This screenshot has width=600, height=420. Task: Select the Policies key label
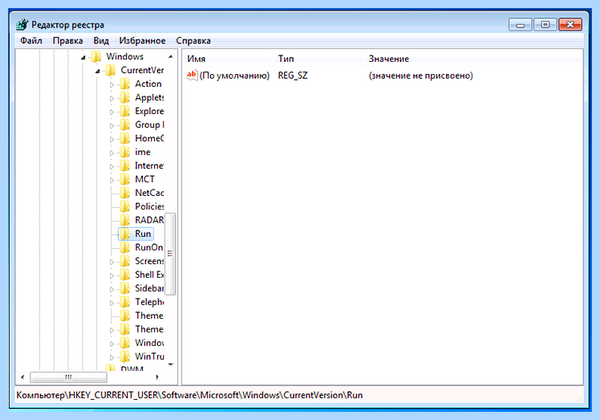click(x=149, y=207)
